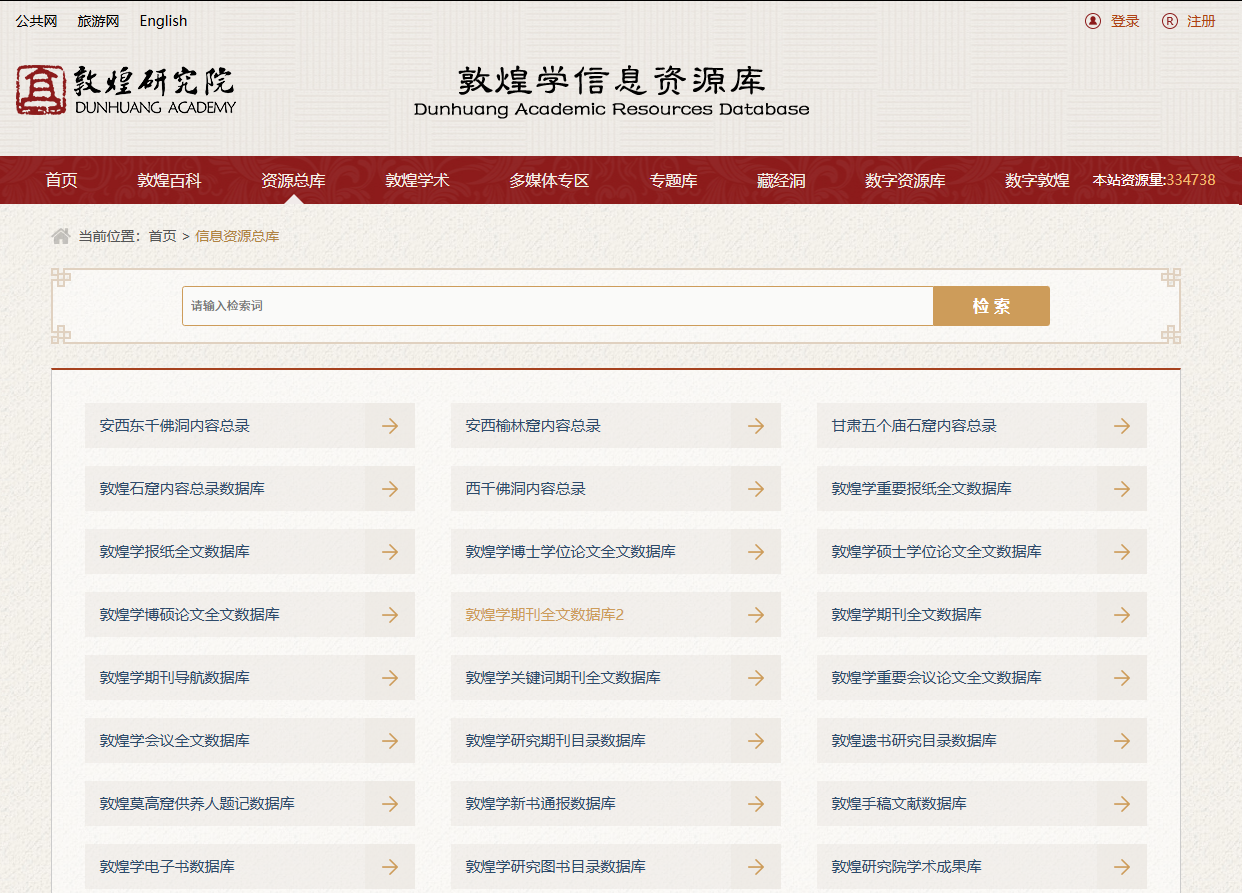1242x893 pixels.
Task: Click arrow icon beside 甘肃五个庙石窟内容总录
Action: [x=1122, y=426]
